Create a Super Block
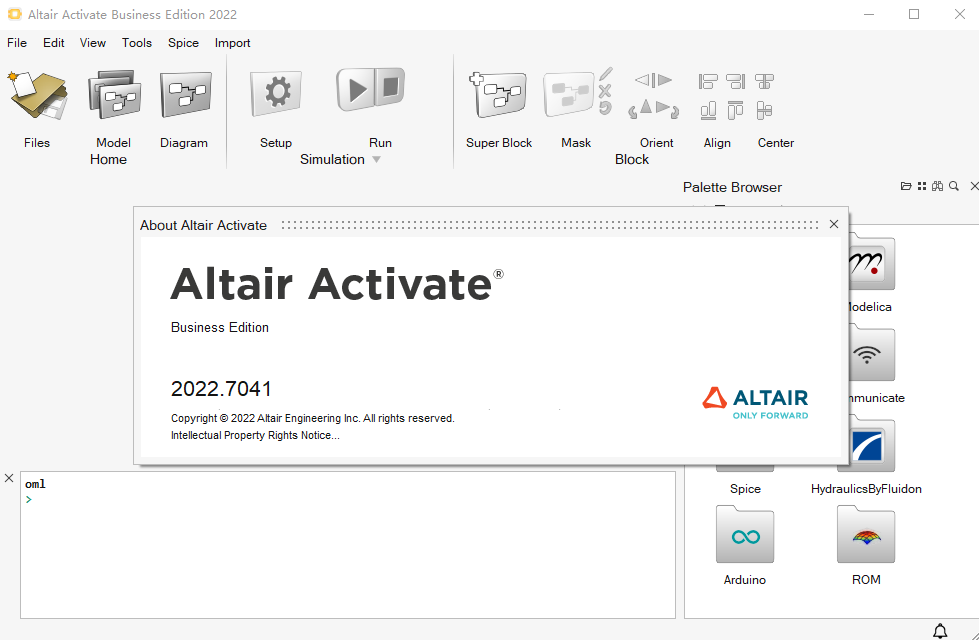 (x=499, y=95)
